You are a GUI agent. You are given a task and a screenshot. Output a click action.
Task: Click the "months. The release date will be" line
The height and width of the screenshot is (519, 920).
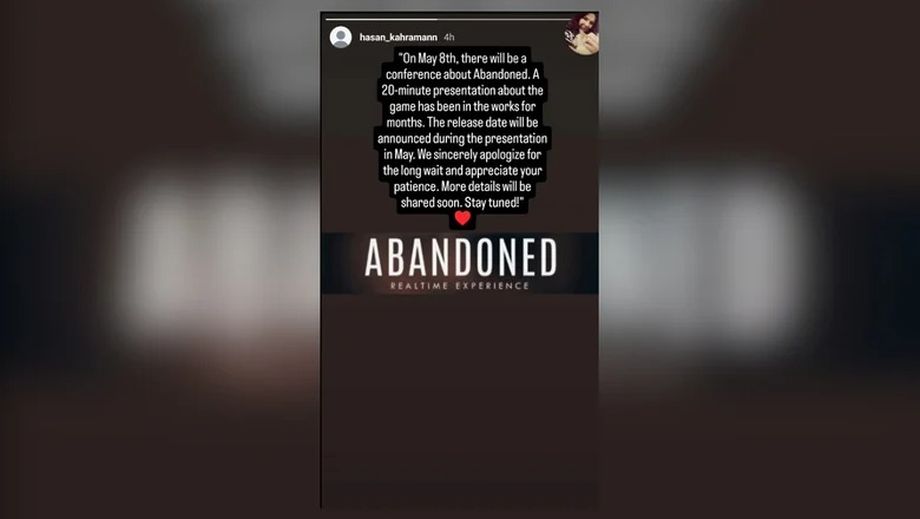coord(462,123)
